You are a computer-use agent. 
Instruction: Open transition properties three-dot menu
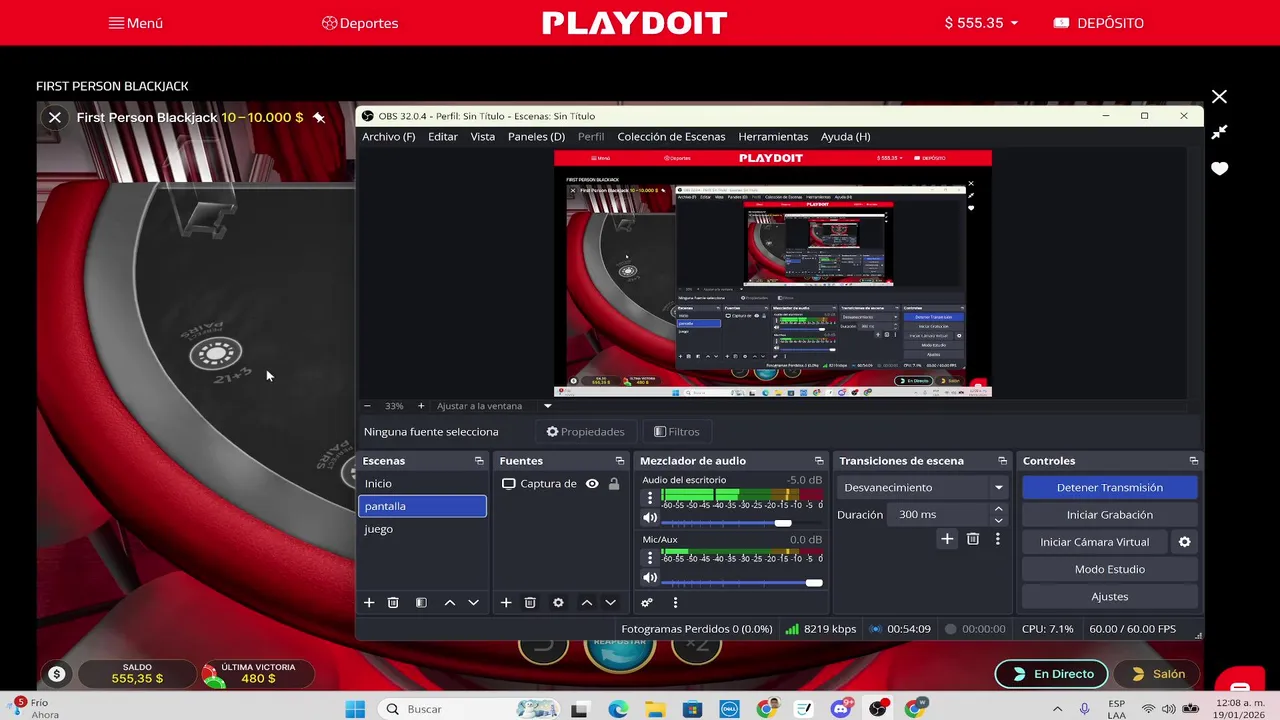997,539
